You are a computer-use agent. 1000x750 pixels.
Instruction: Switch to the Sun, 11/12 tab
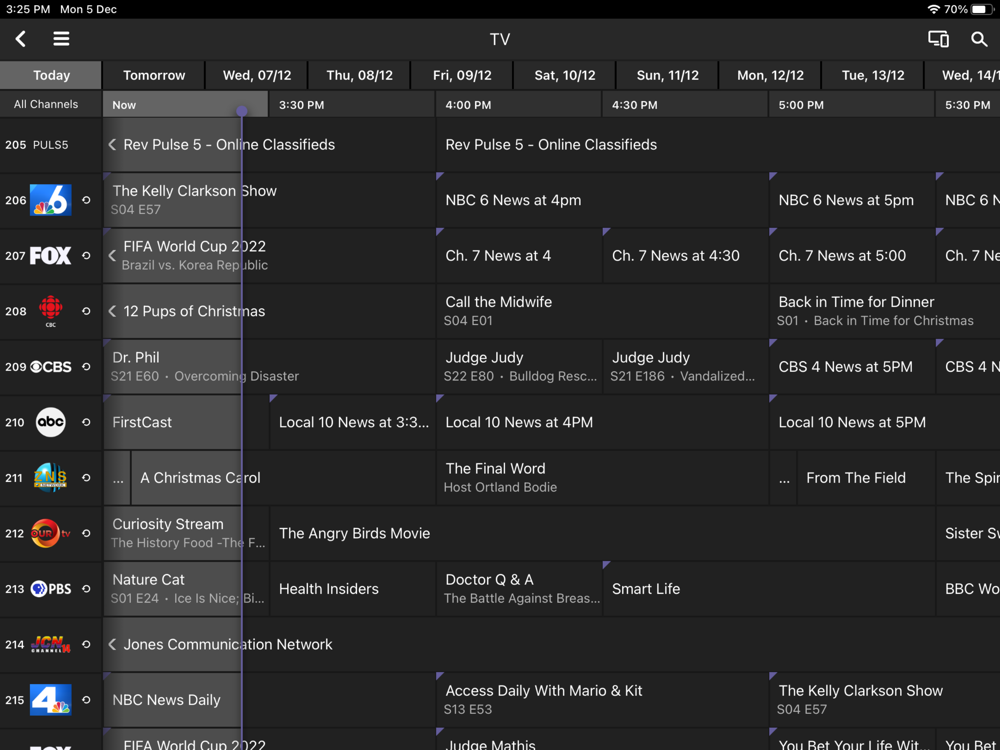(667, 75)
